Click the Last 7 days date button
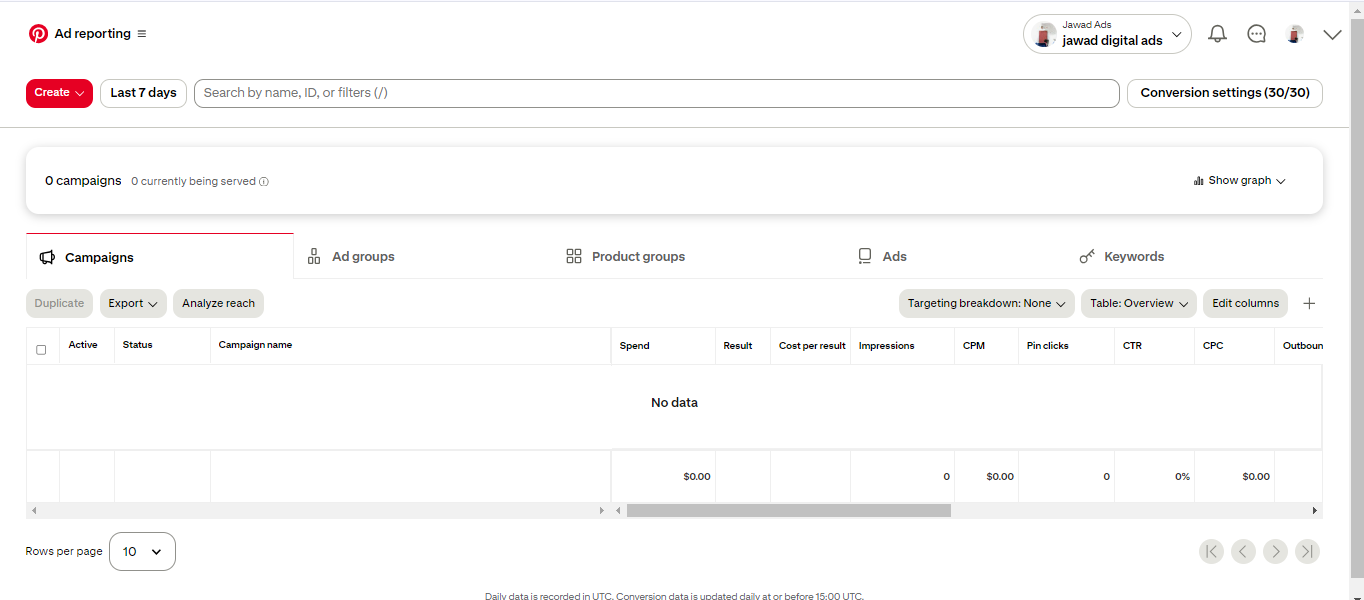The image size is (1364, 600). [x=143, y=93]
